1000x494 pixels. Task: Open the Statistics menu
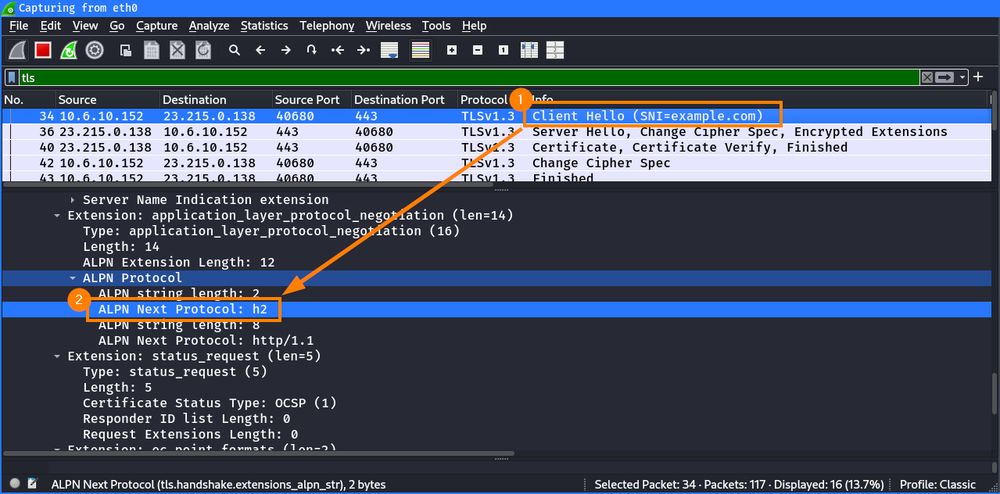pyautogui.click(x=264, y=25)
